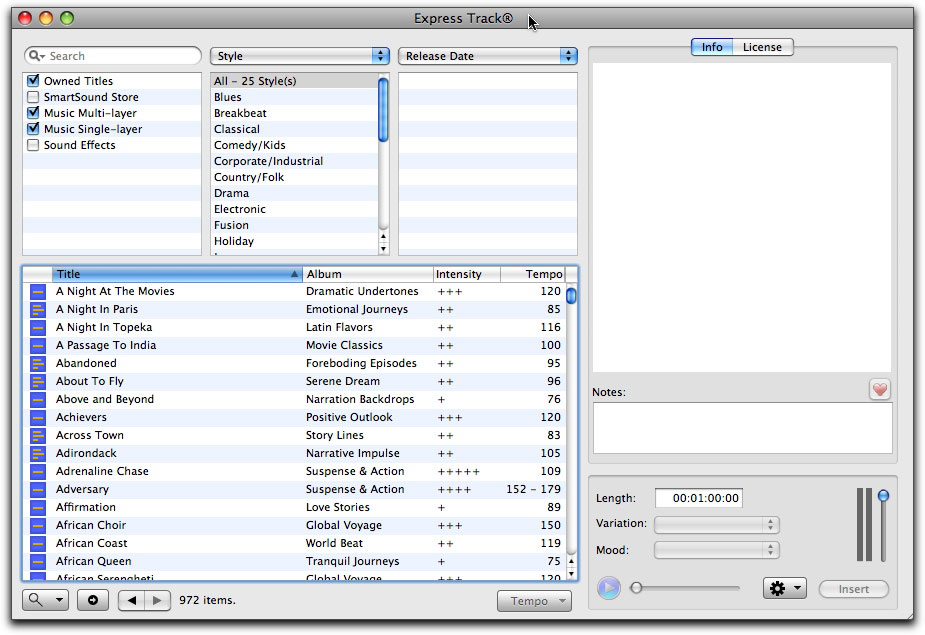
Task: Select Breakbeat in the style list
Action: coord(294,113)
